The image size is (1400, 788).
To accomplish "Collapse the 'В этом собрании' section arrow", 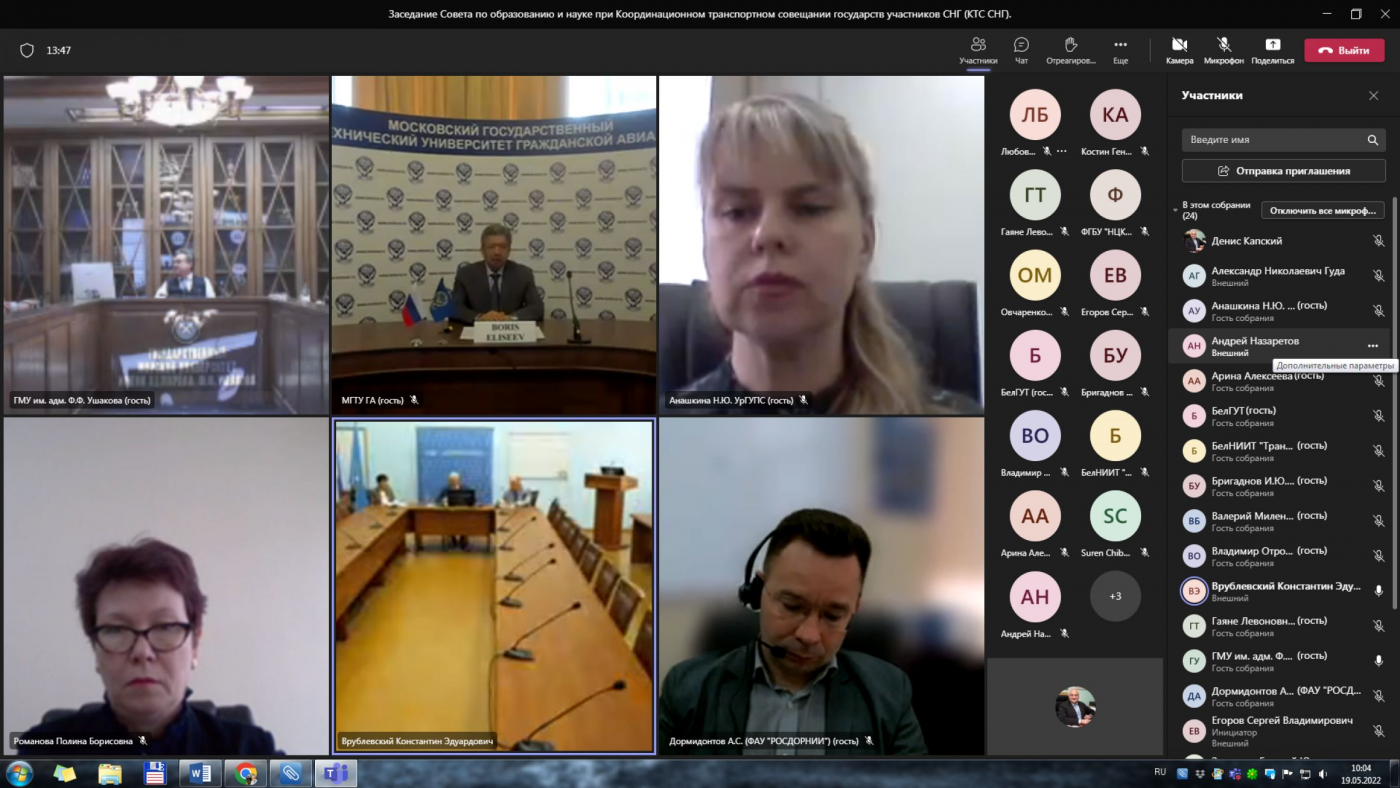I will (x=1176, y=210).
